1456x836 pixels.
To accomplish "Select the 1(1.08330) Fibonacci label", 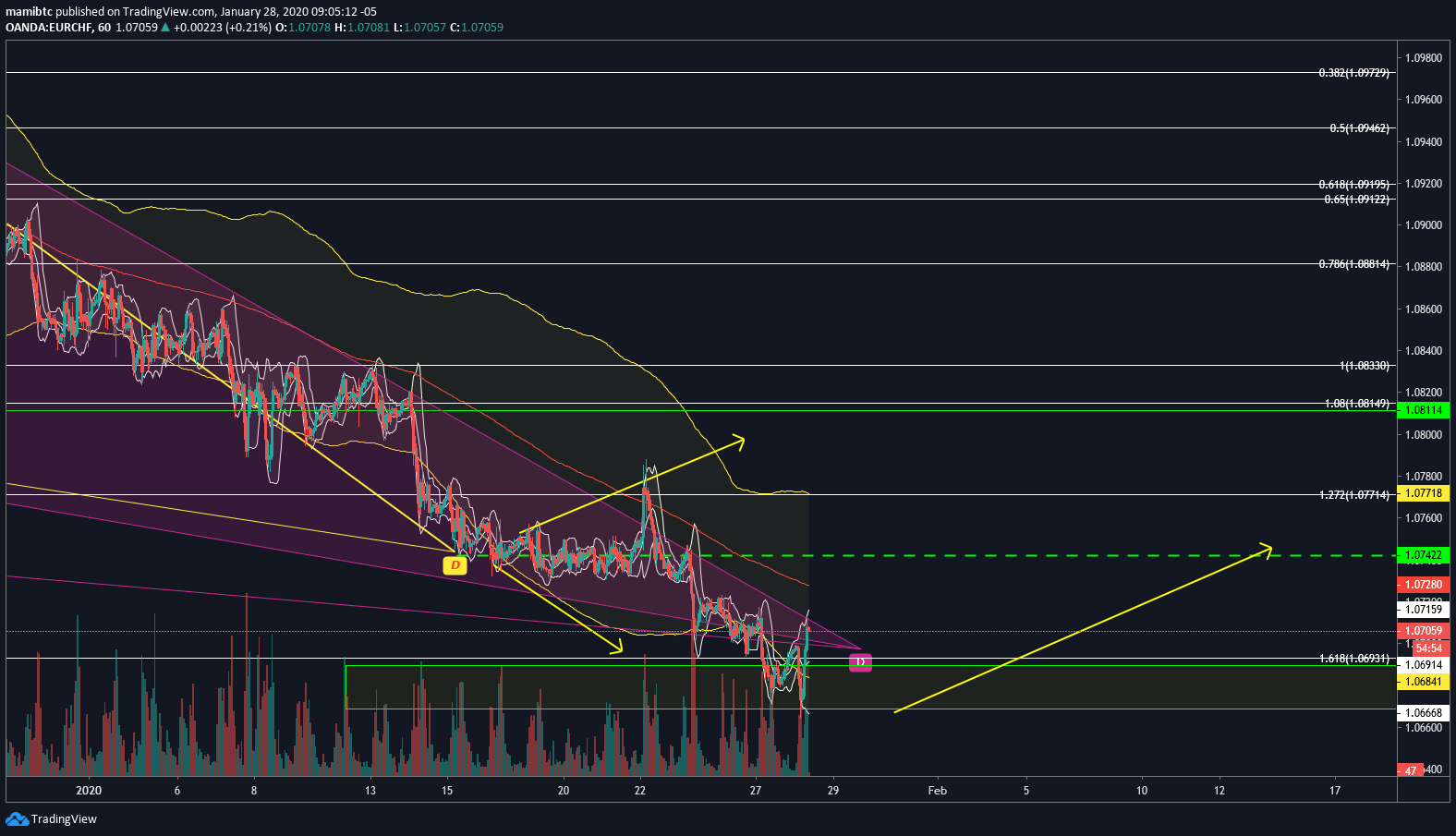I will pos(1364,366).
